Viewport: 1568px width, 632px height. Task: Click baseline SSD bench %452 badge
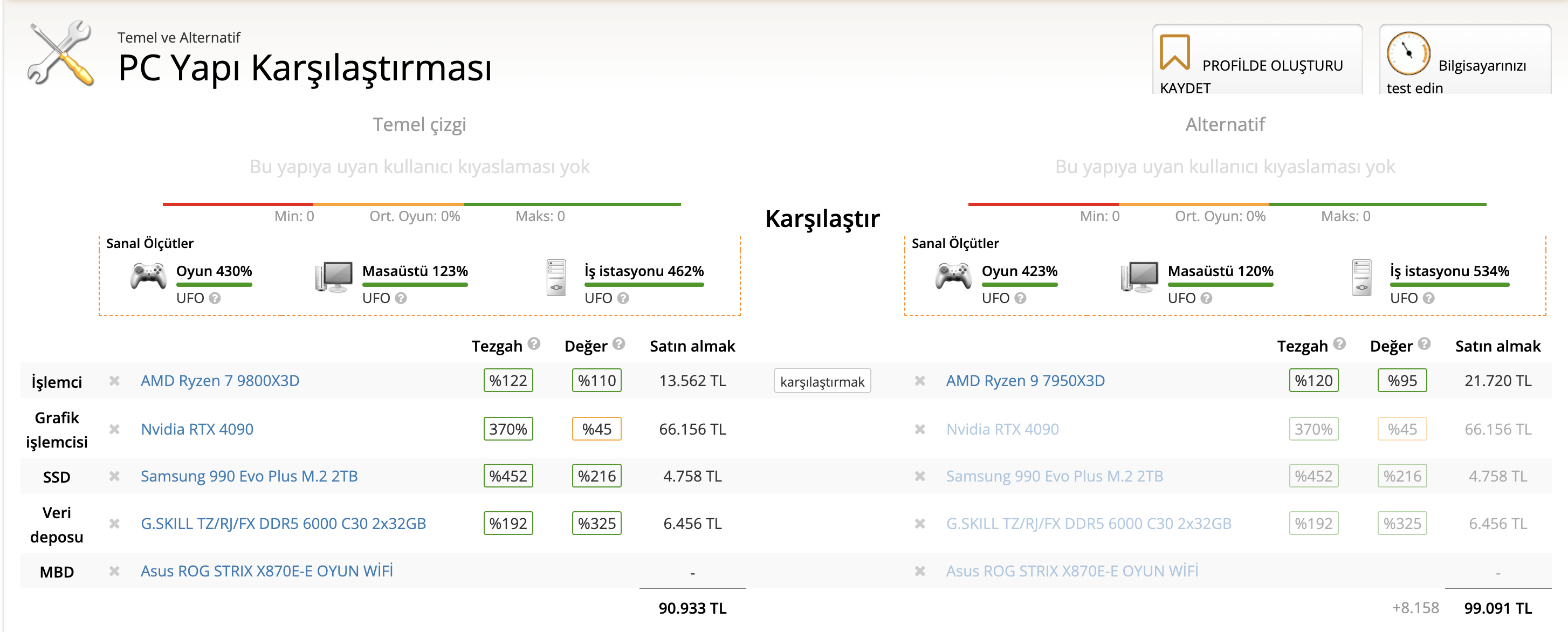(x=508, y=476)
